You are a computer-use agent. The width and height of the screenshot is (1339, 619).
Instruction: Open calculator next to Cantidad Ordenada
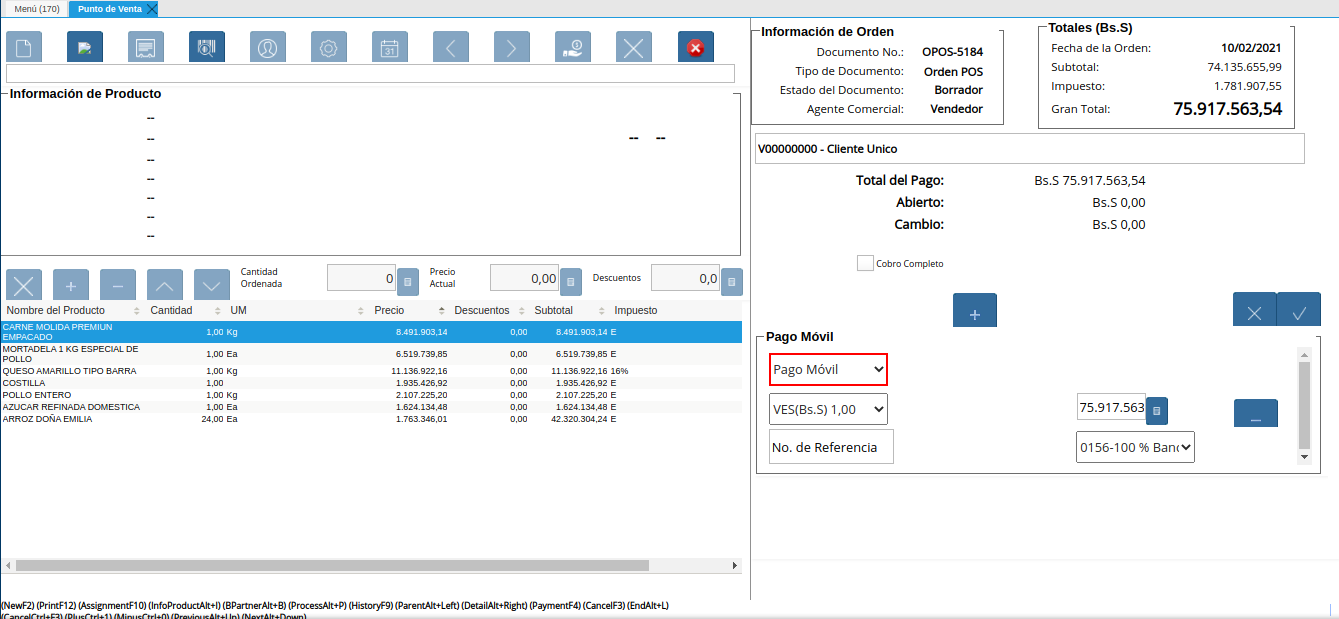[408, 283]
